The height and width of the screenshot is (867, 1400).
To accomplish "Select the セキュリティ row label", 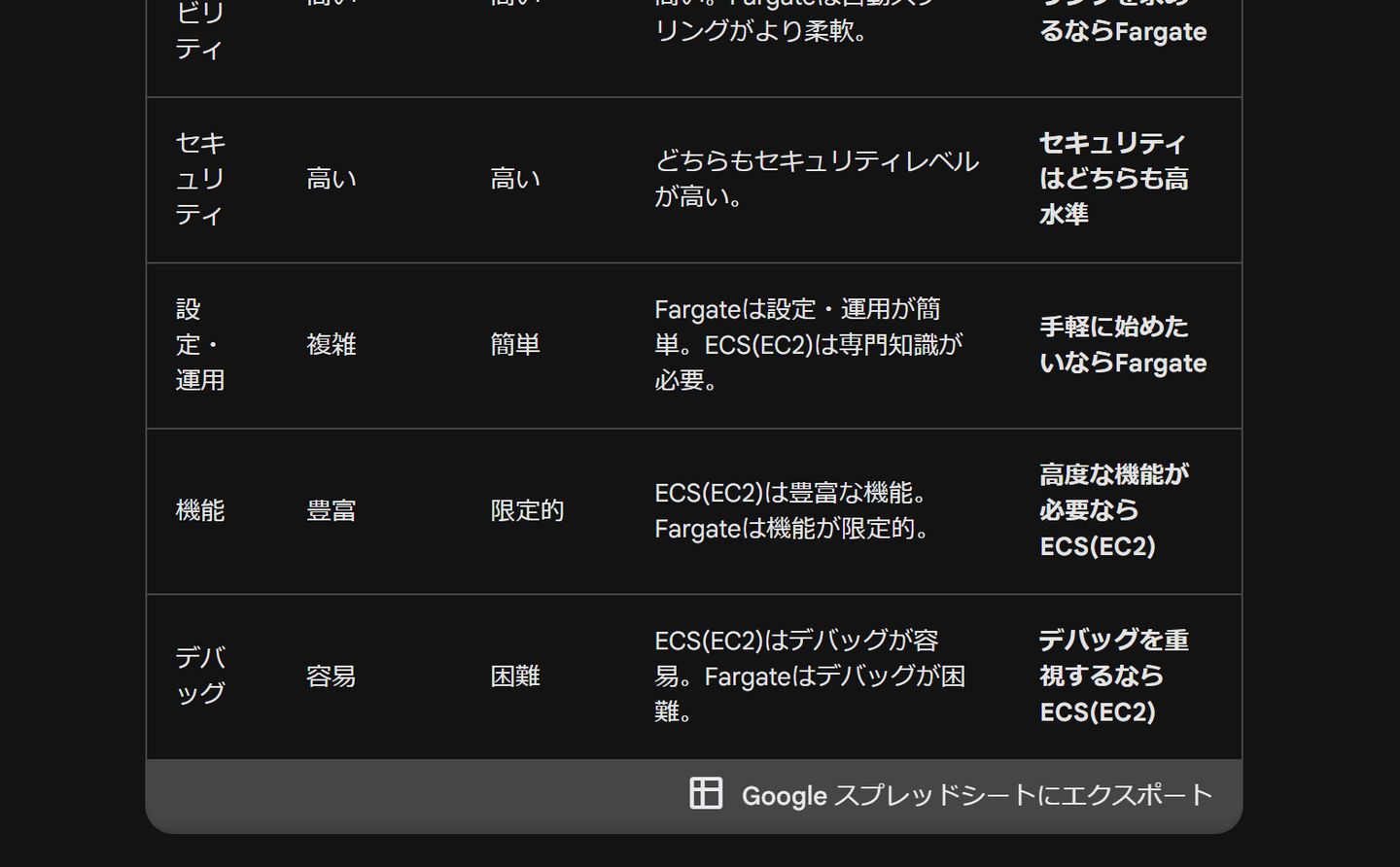I will [200, 179].
